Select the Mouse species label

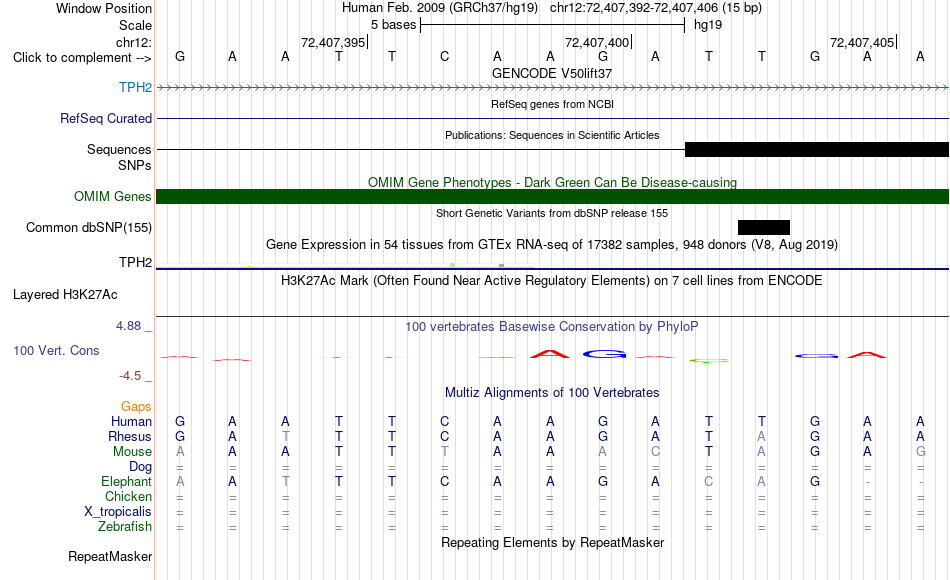click(132, 452)
